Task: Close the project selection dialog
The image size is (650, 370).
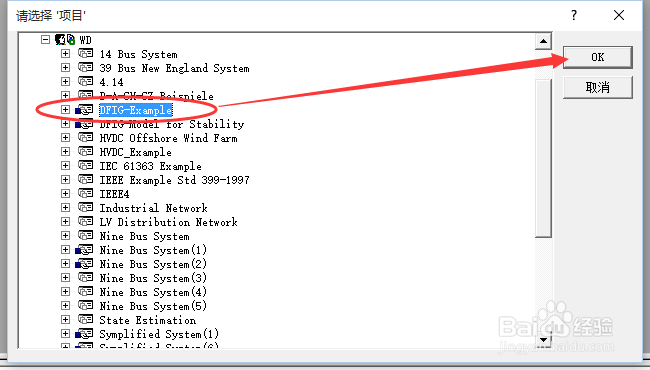Action: pyautogui.click(x=618, y=15)
